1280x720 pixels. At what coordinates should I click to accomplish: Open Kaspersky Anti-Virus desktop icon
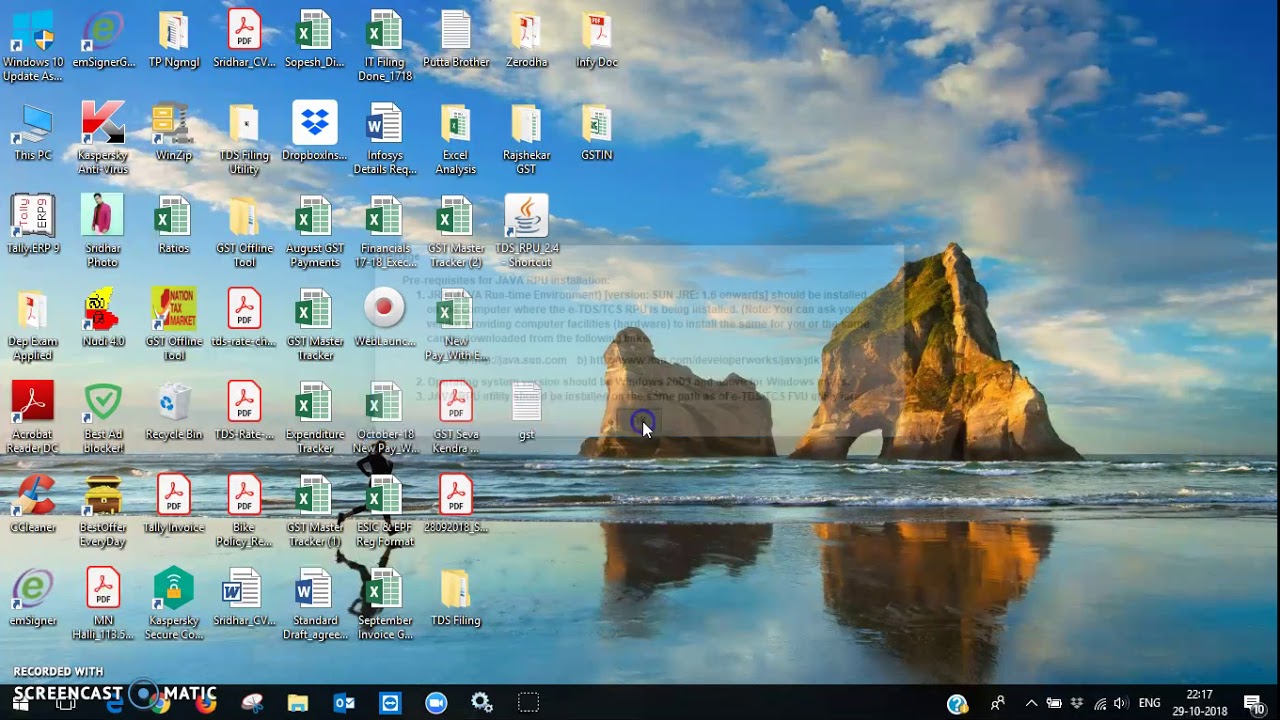[103, 138]
